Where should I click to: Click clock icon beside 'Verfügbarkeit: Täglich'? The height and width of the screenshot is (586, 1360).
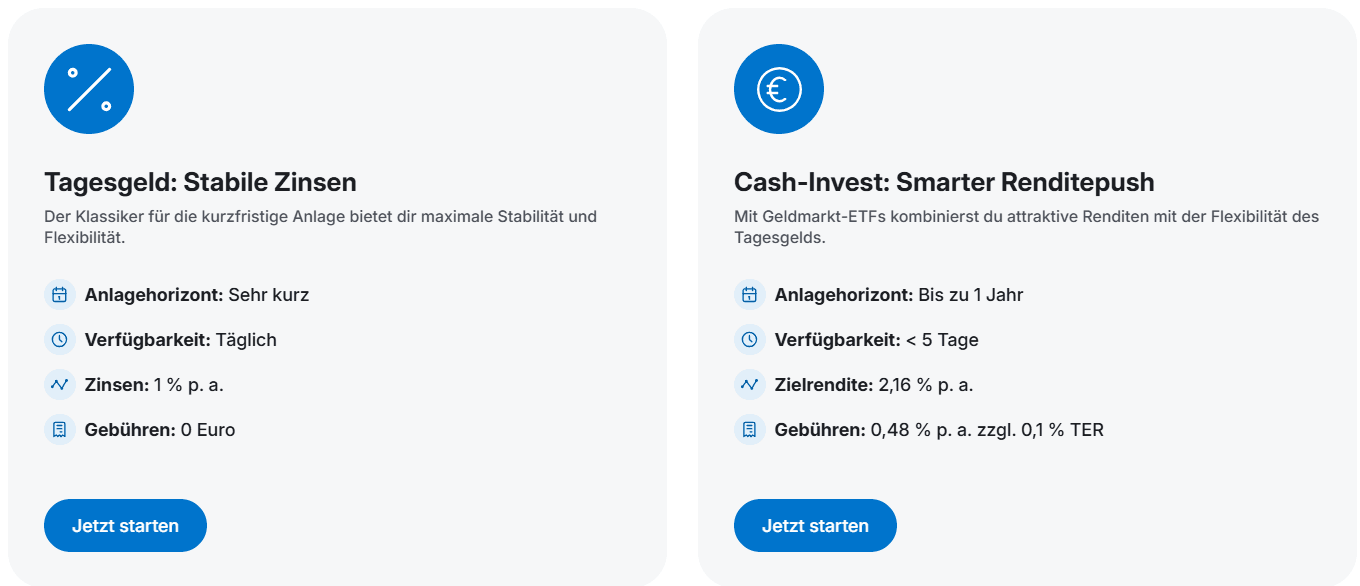(60, 340)
